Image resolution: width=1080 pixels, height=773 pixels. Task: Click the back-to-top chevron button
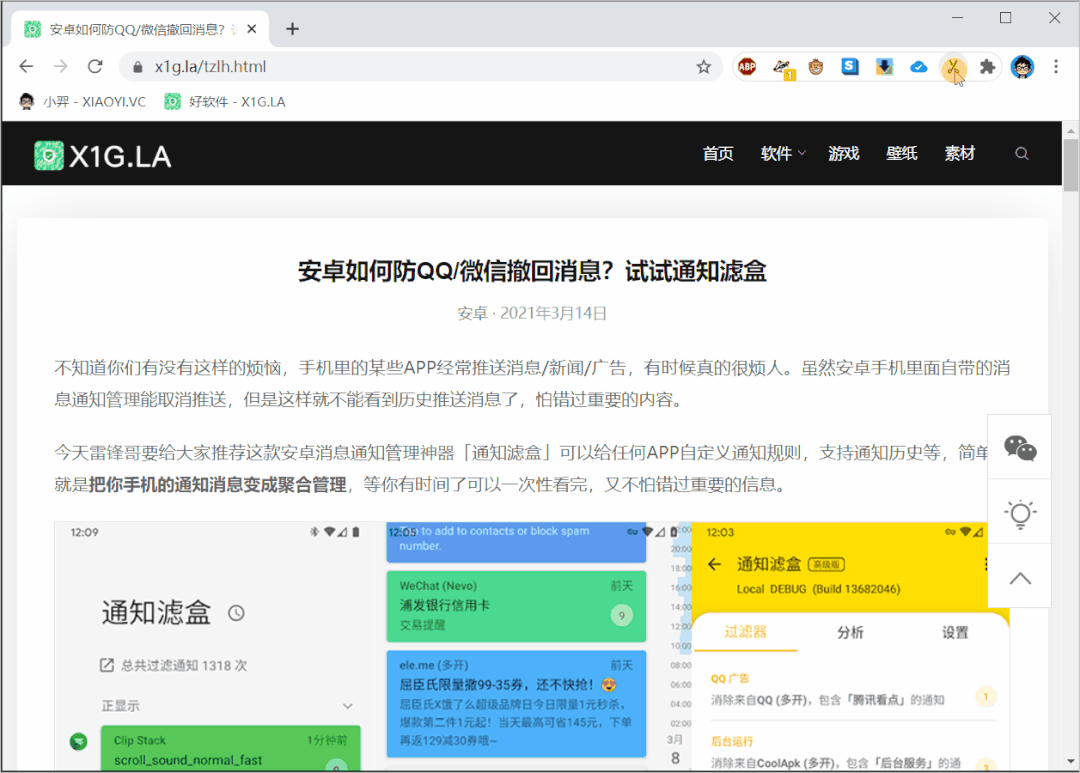(x=1020, y=578)
